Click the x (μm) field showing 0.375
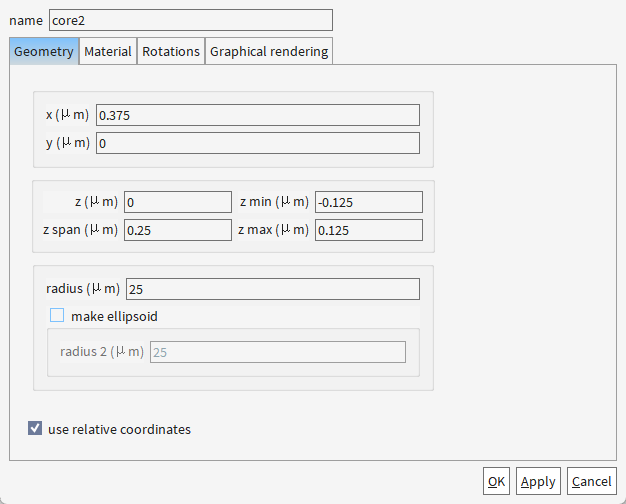Viewport: 626px width, 504px height. click(258, 115)
